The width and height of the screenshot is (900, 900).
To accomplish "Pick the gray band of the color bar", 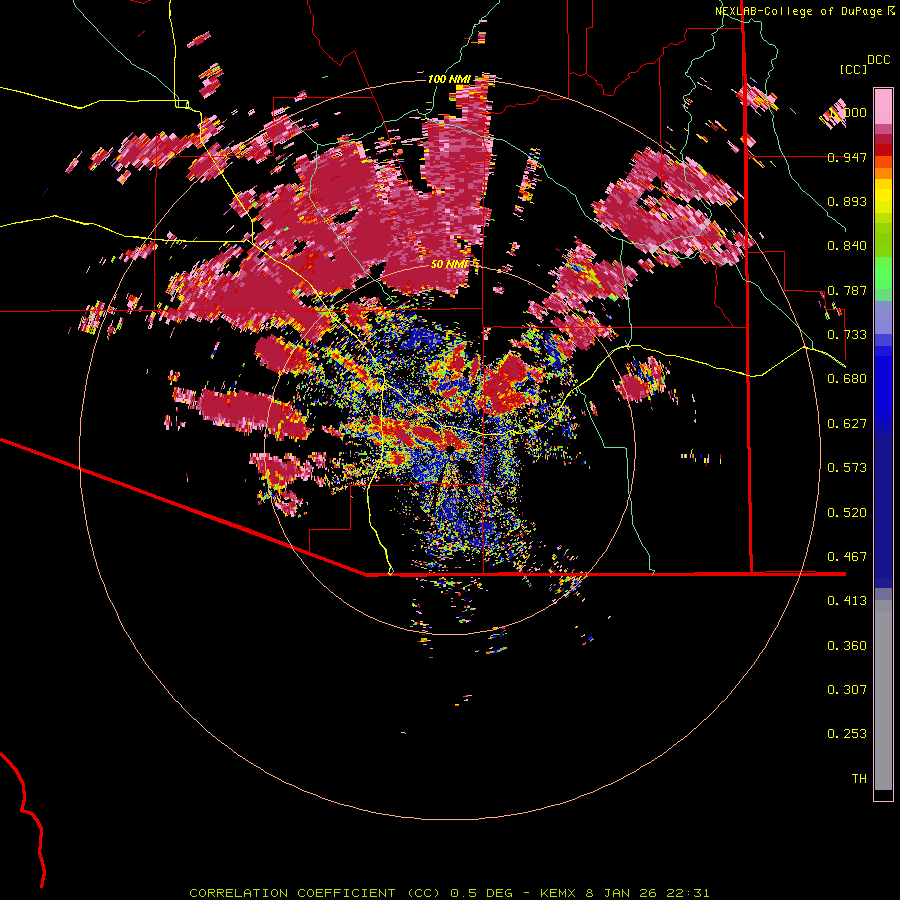I will click(883, 695).
